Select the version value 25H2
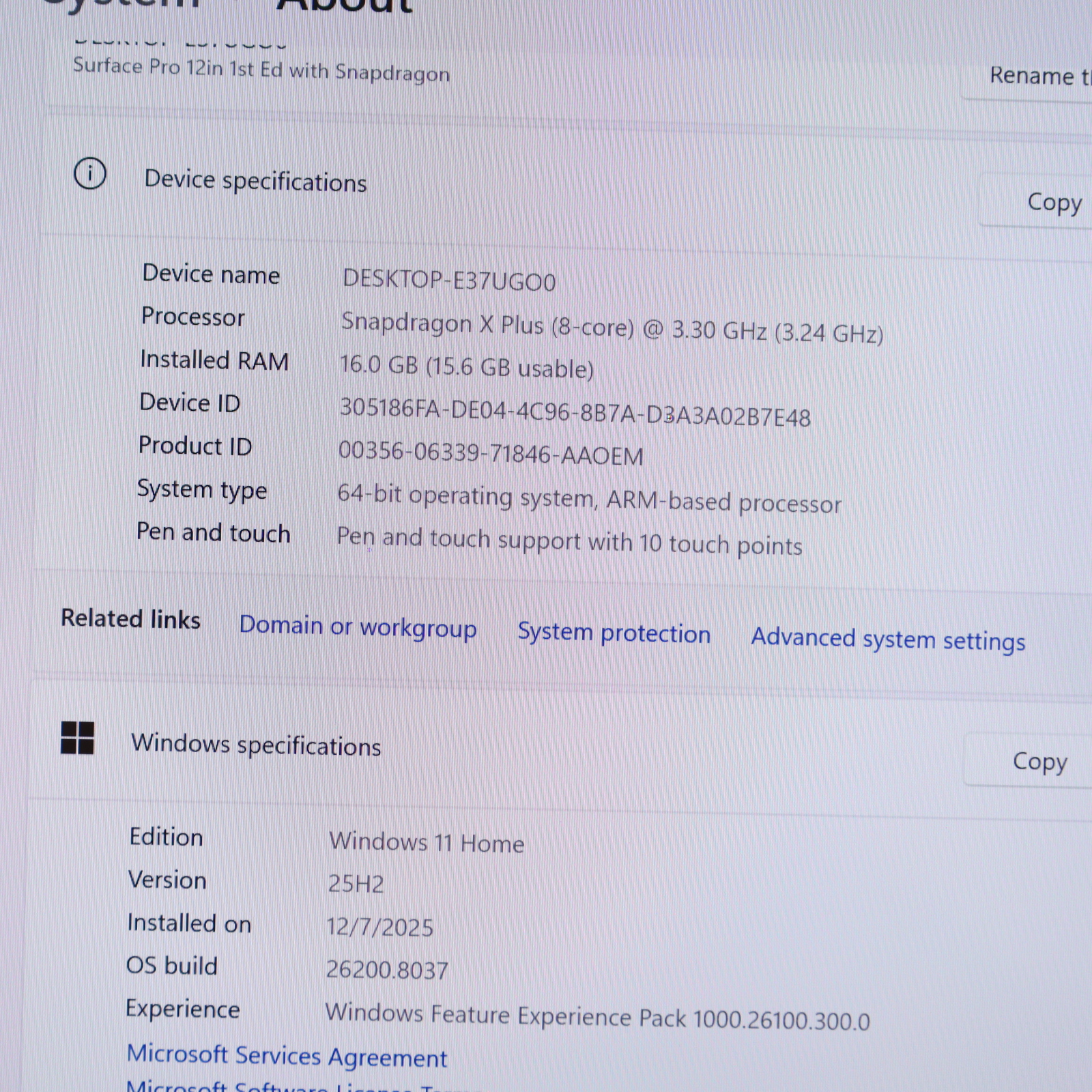This screenshot has height=1092, width=1092. point(356,884)
